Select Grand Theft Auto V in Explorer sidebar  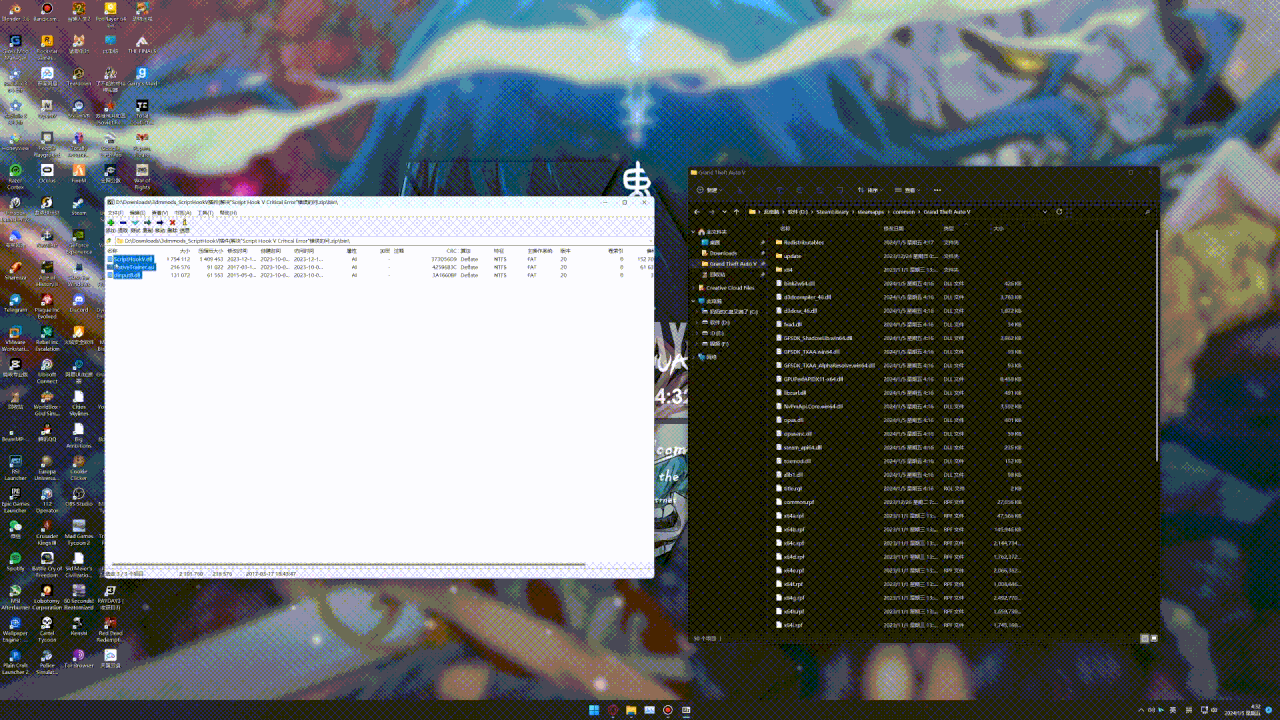(732, 264)
